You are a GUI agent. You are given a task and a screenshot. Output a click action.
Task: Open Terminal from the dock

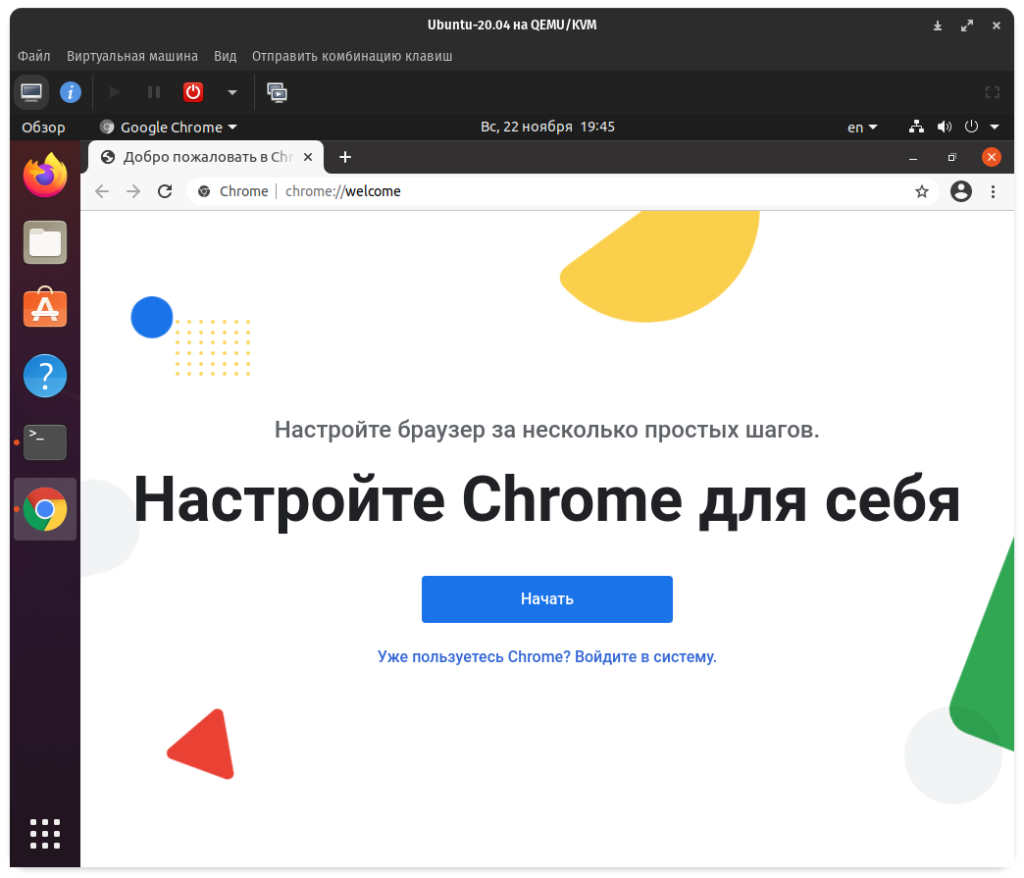45,442
